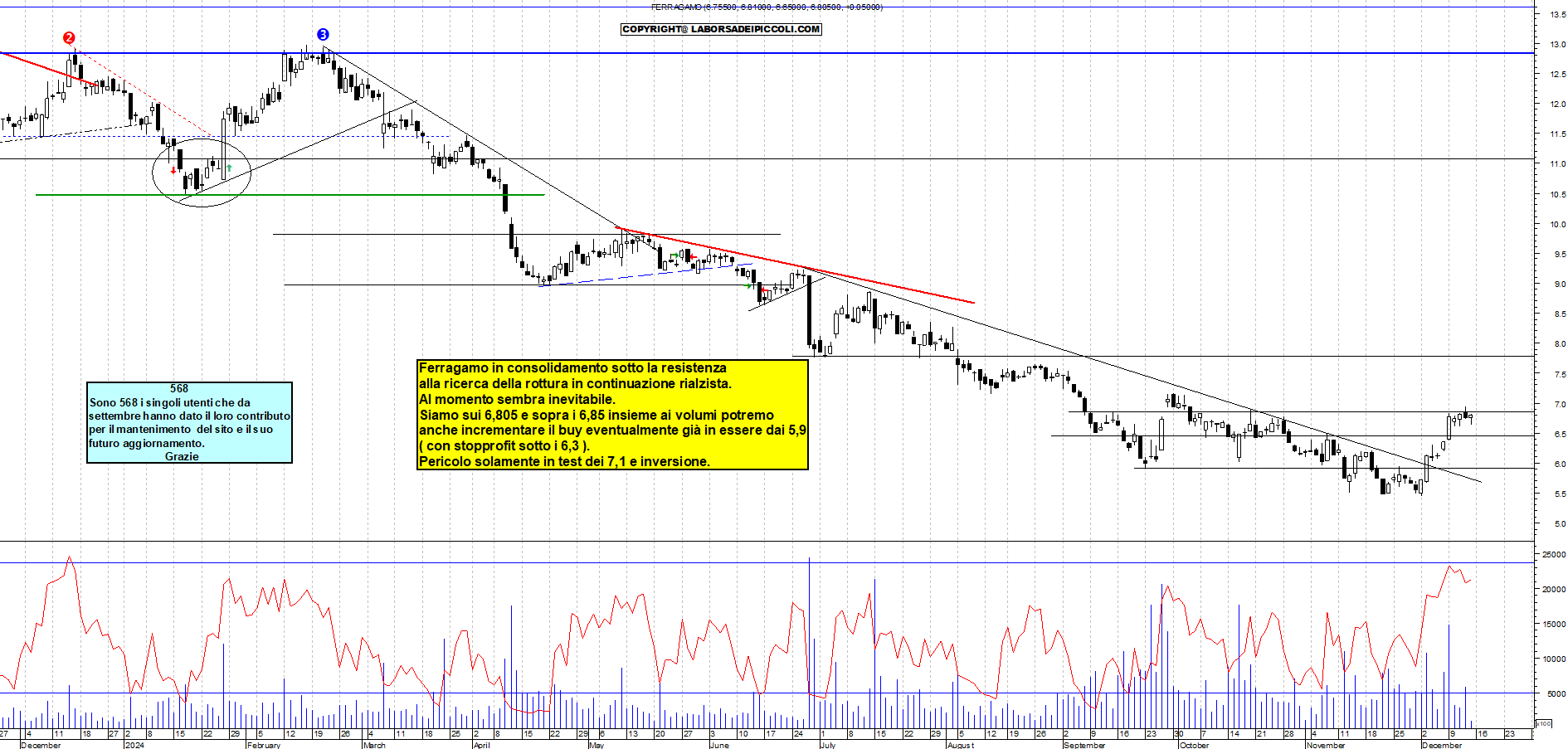Image resolution: width=1568 pixels, height=749 pixels.
Task: Click the line 'Sono 568 i singoli utenti che da'
Action: tap(169, 402)
